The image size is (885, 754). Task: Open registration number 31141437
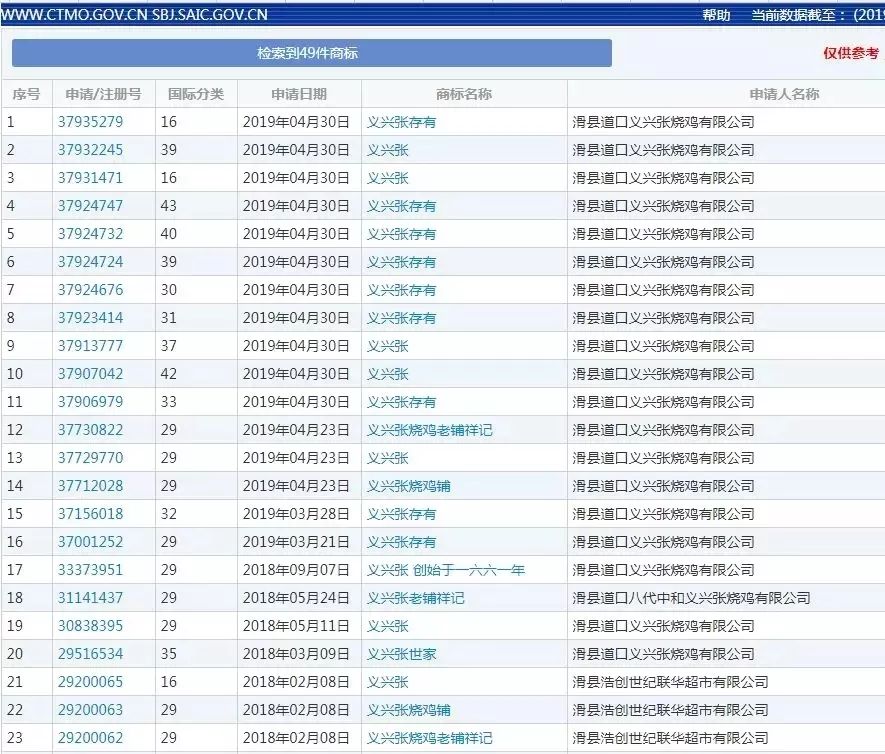tap(90, 598)
